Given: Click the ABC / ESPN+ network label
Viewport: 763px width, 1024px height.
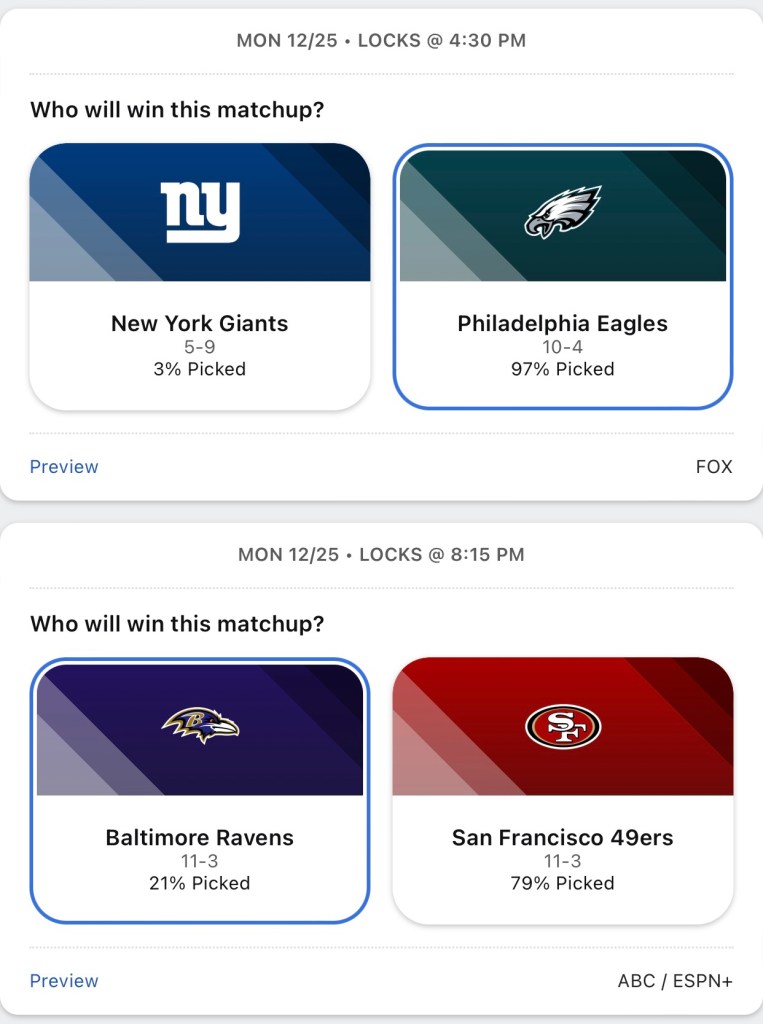Looking at the screenshot, I should (x=675, y=981).
